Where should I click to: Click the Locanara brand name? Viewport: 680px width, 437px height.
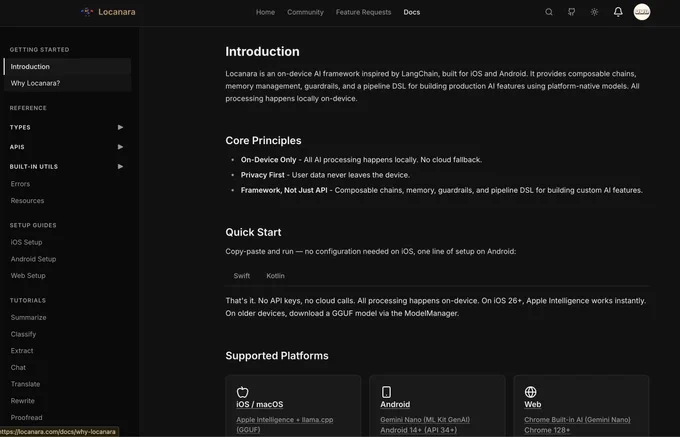pos(117,12)
